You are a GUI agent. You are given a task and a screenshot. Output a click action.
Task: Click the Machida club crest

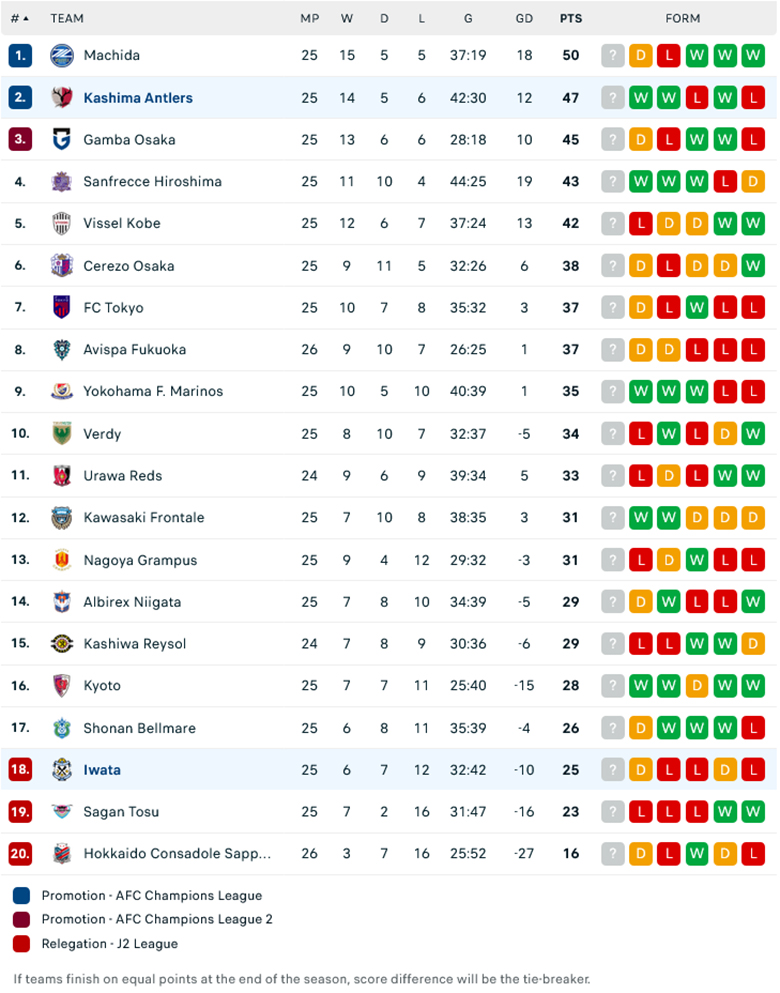pos(62,56)
